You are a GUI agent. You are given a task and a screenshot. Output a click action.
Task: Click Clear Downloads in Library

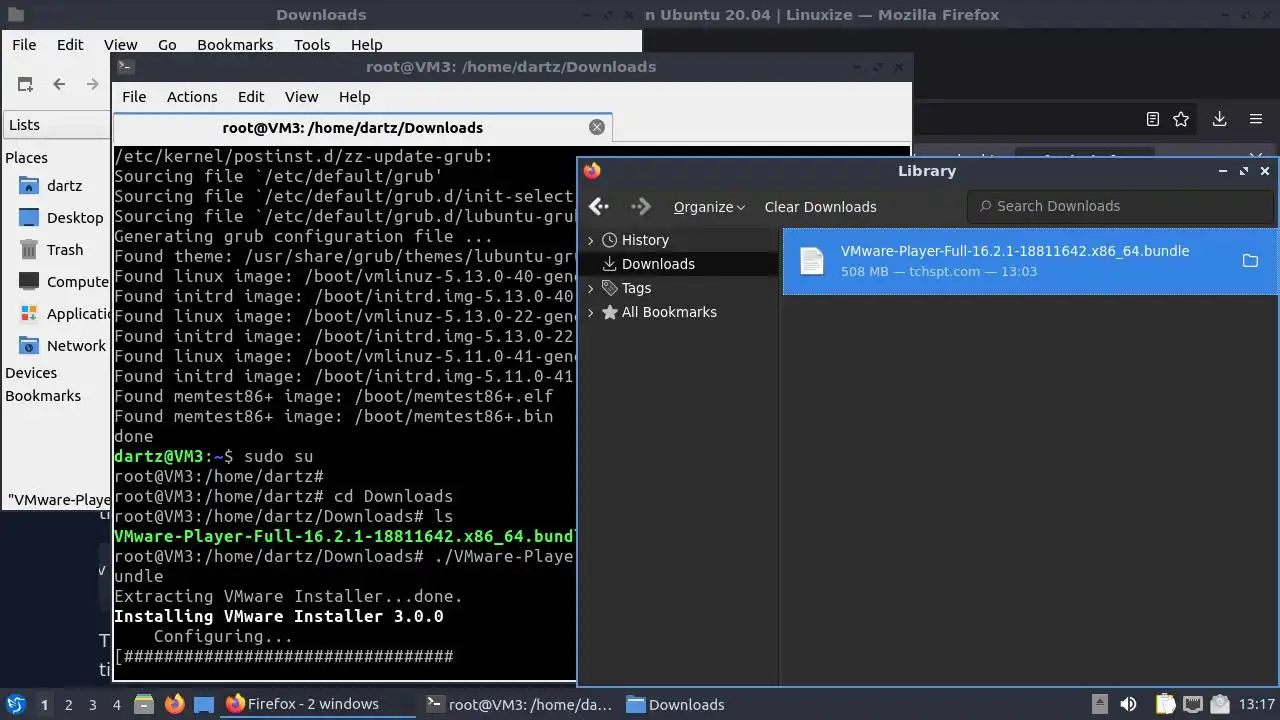(x=821, y=207)
